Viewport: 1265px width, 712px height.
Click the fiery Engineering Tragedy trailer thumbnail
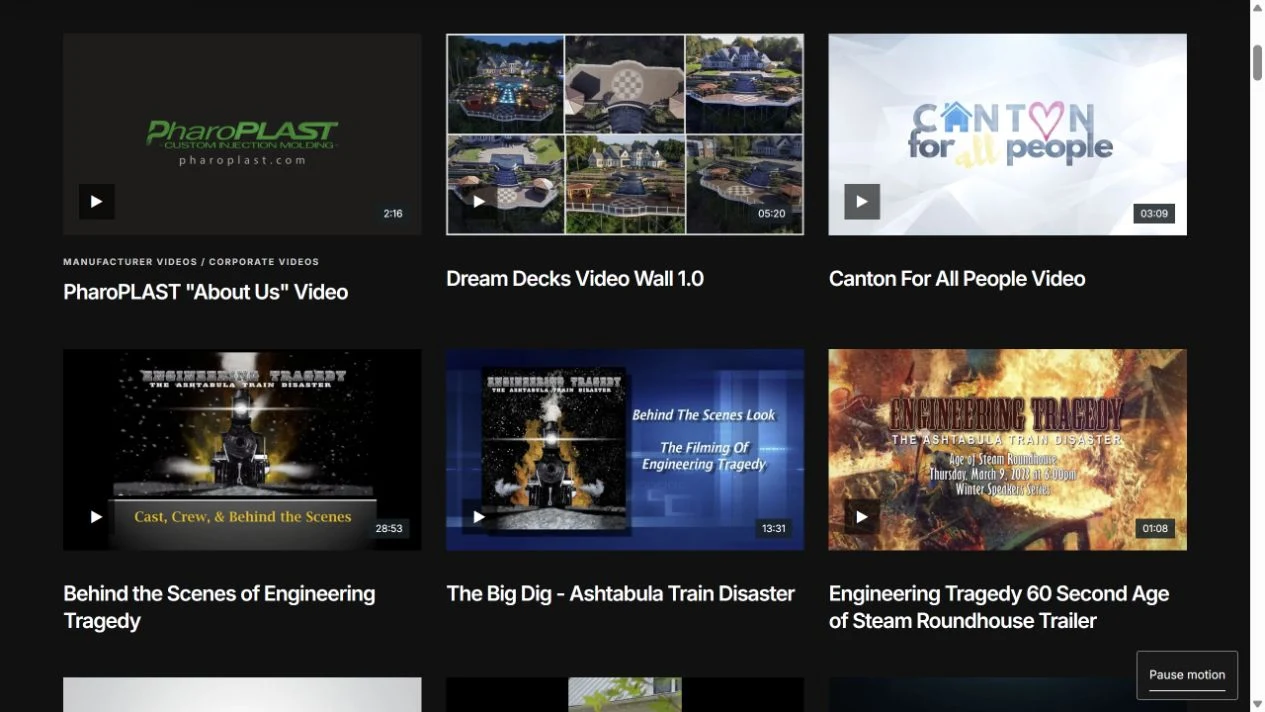coord(1008,449)
